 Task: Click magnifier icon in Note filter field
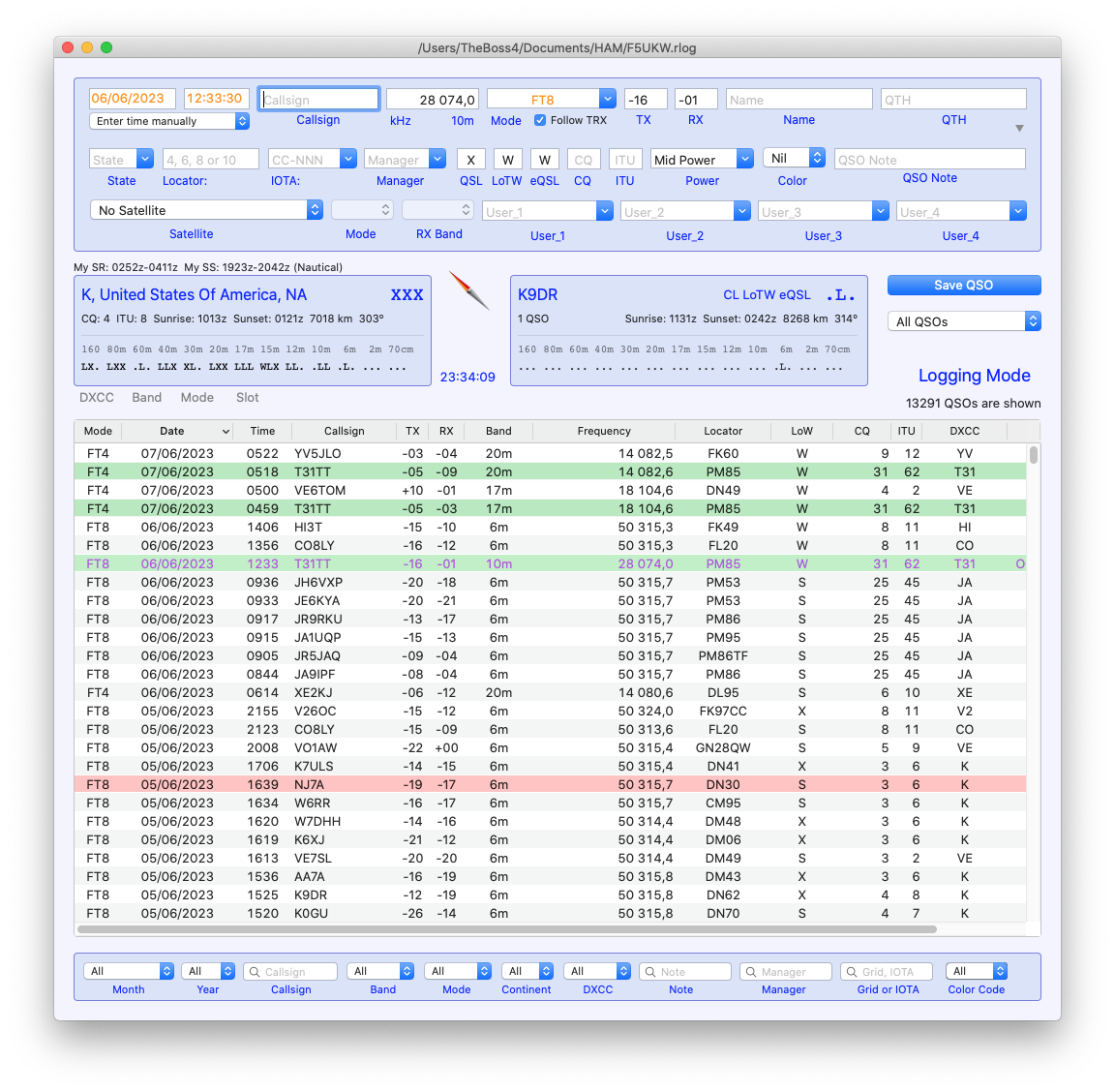tap(650, 972)
